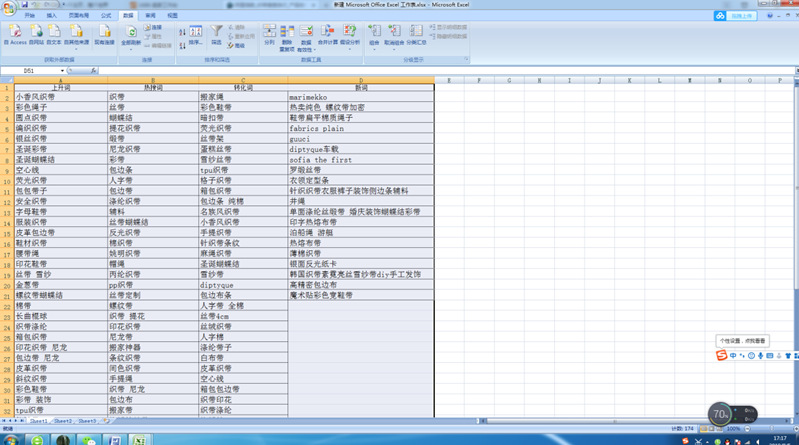Select column A header

(x=61, y=80)
